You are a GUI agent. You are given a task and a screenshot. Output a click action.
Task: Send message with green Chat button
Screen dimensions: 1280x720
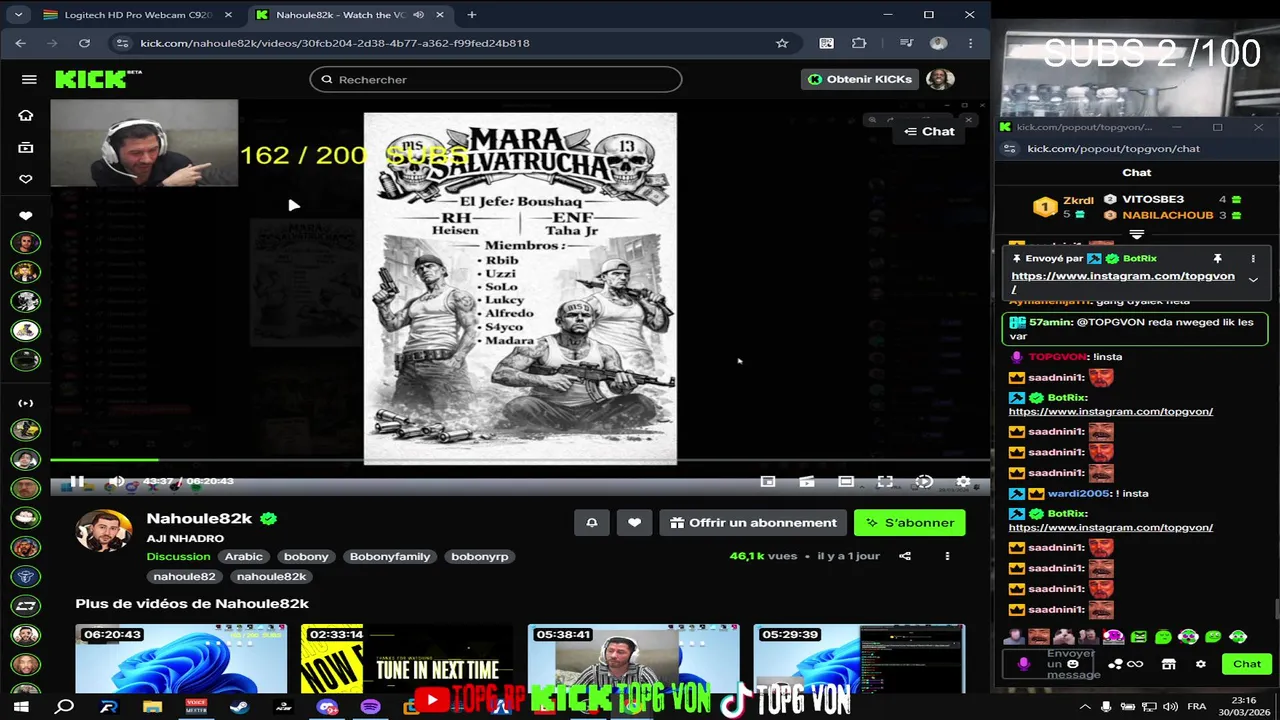(1246, 664)
